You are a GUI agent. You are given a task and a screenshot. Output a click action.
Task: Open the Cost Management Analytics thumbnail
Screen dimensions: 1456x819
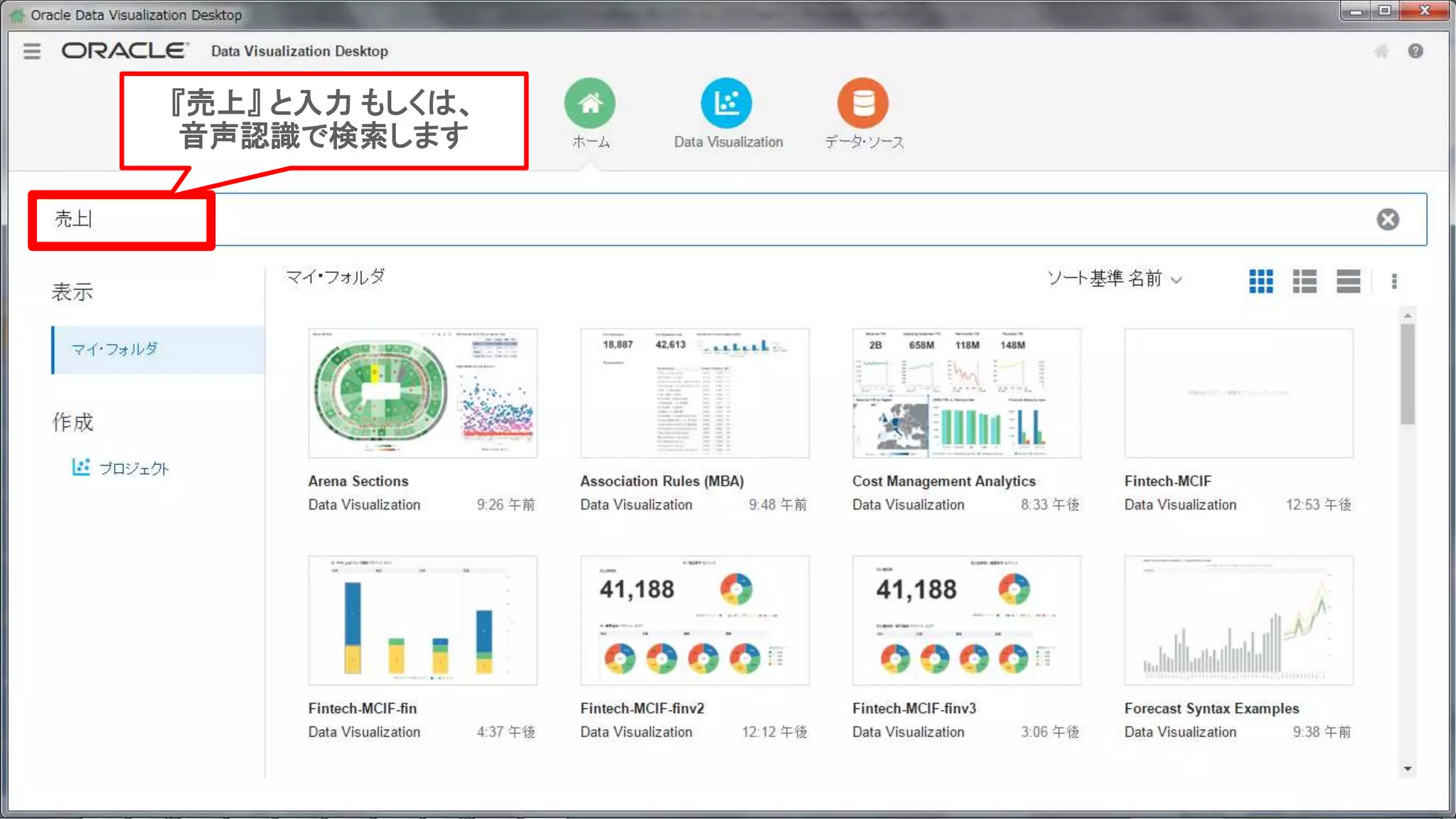pyautogui.click(x=967, y=393)
